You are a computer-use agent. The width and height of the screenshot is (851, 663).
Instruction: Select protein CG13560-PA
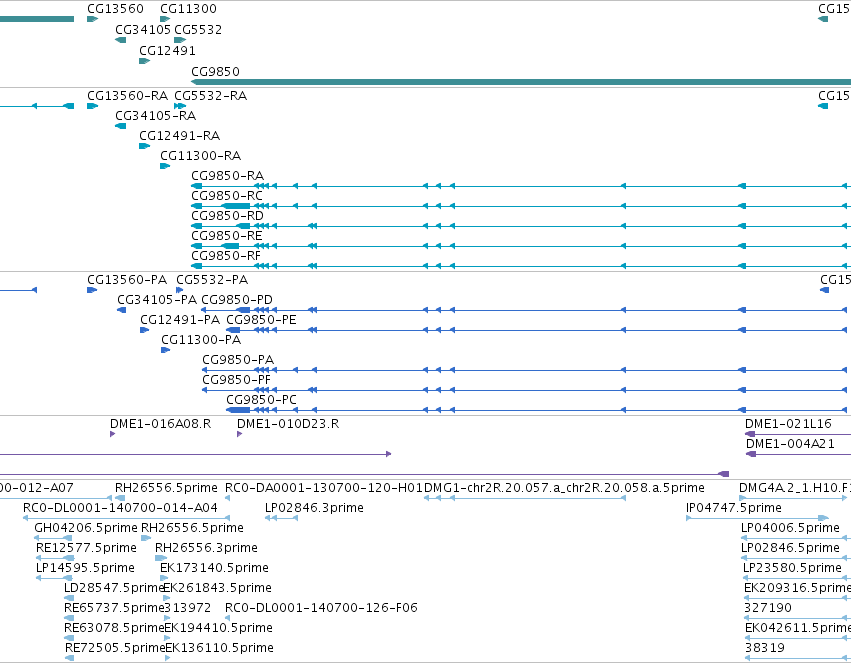click(127, 280)
